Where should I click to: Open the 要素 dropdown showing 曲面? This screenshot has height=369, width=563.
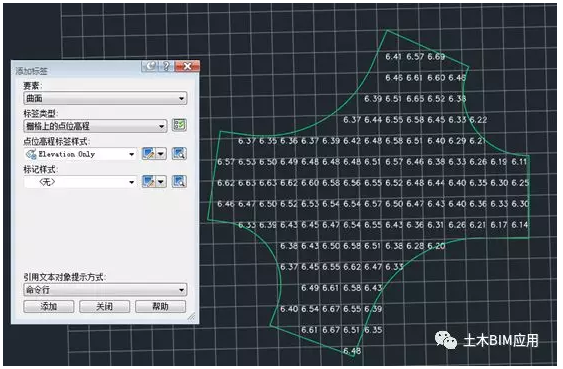[105, 98]
